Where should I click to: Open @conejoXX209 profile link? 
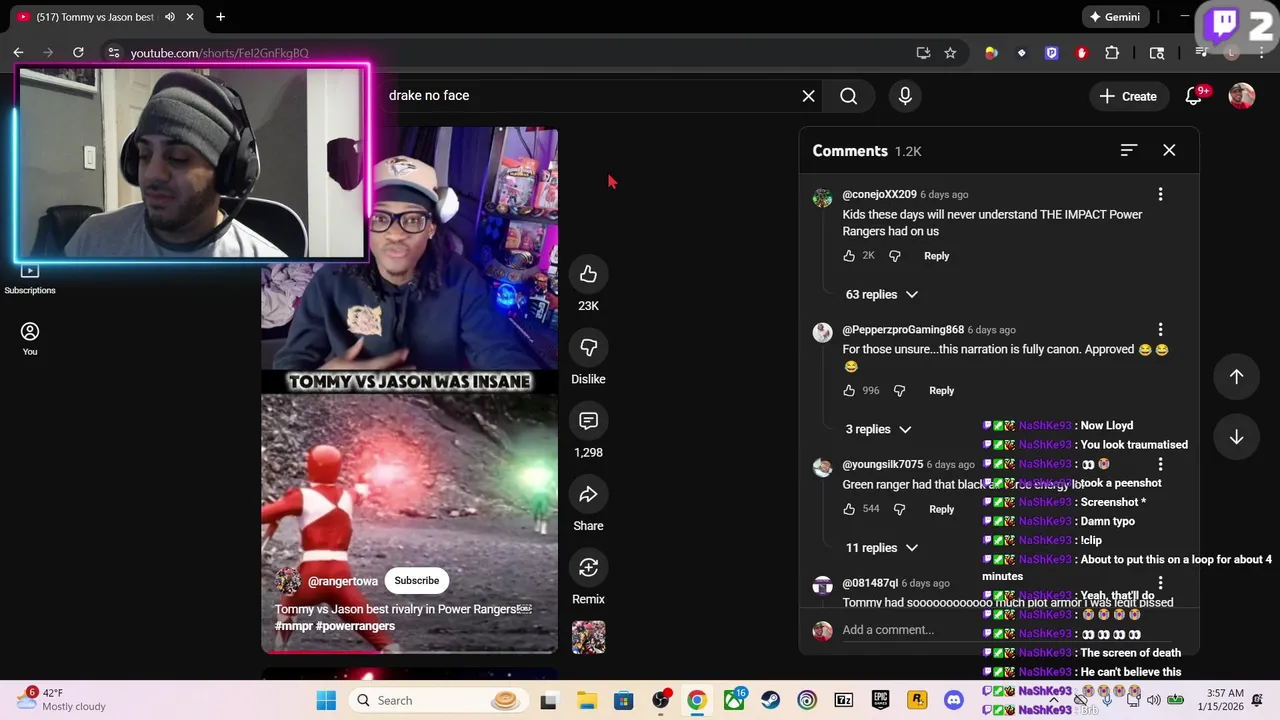(x=879, y=195)
